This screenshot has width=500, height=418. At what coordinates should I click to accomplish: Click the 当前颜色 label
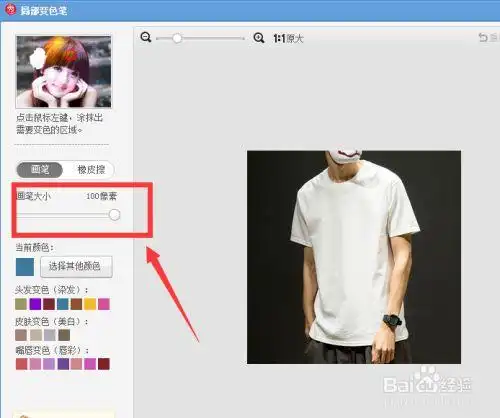pos(35,247)
